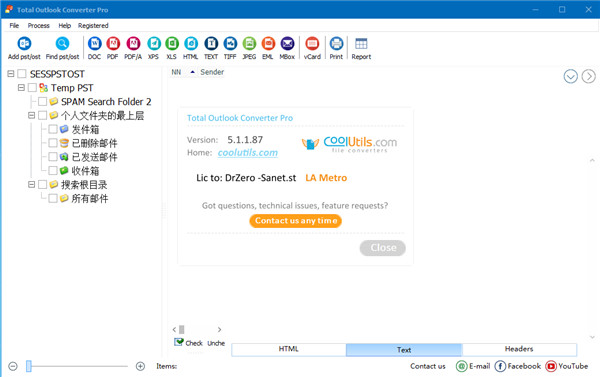Click the Contact us label
The height and width of the screenshot is (377, 600).
428,366
